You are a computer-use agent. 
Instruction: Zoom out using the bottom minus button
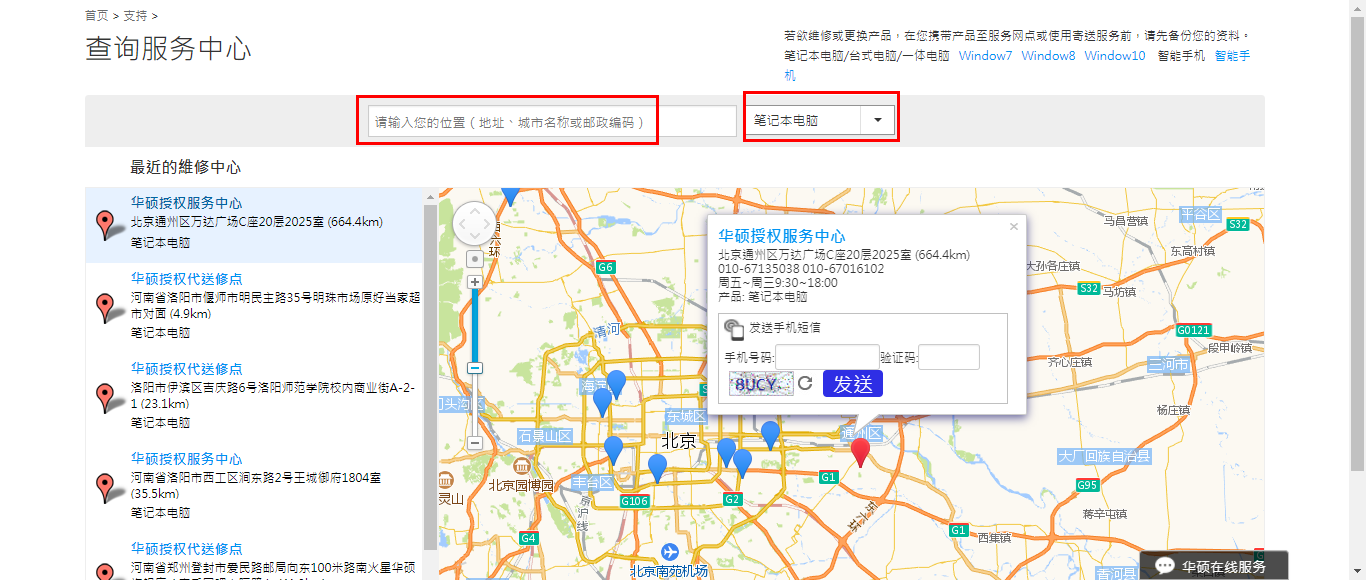click(475, 442)
